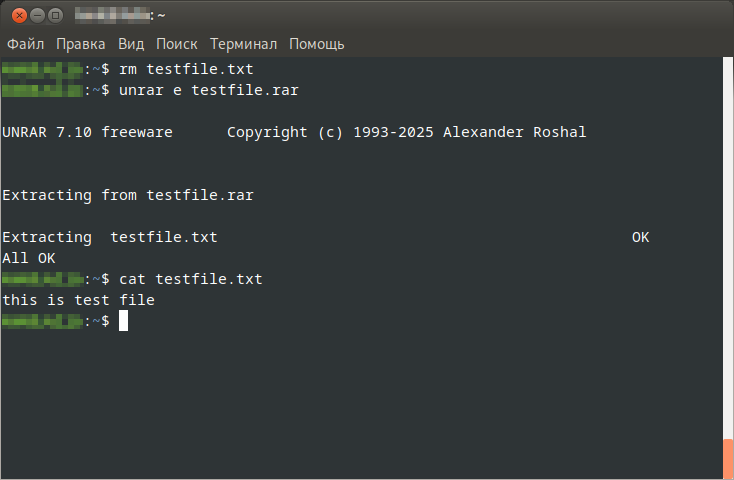Click the "this is test file" output
The width and height of the screenshot is (734, 480).
click(79, 300)
